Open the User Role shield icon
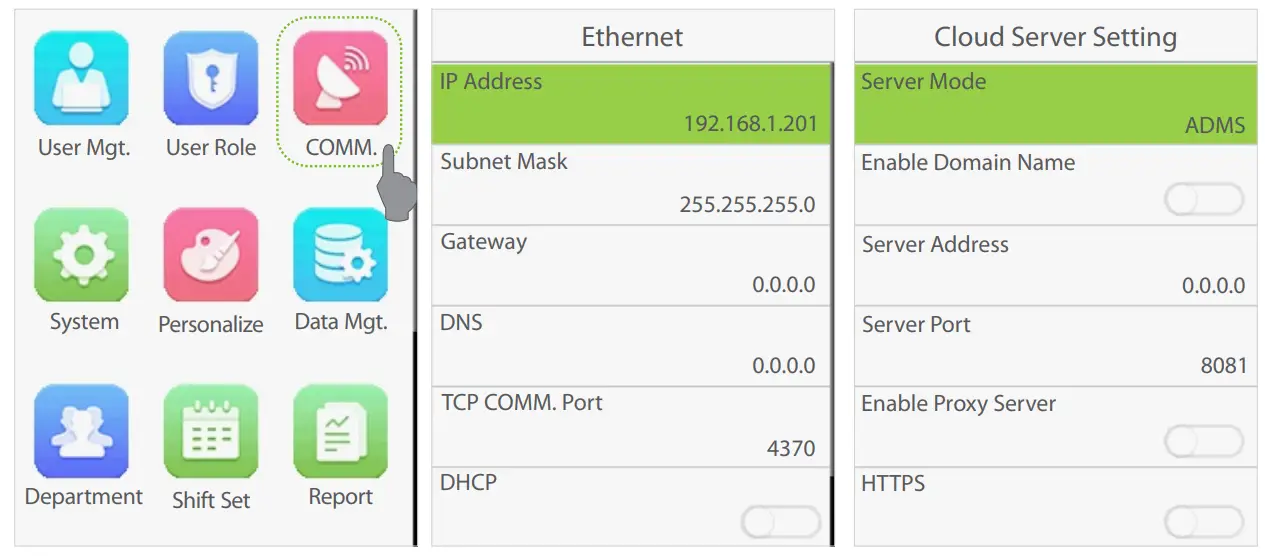Viewport: 1265px width, 556px height. point(211,79)
